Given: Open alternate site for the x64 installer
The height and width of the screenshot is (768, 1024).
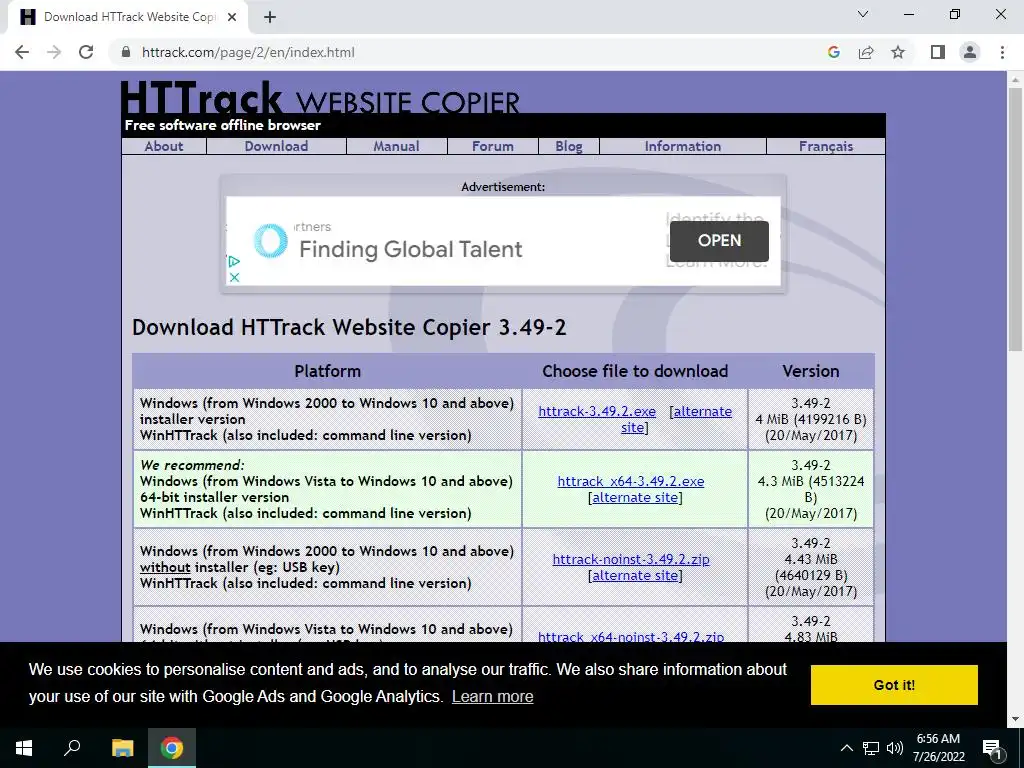Looking at the screenshot, I should tap(635, 498).
